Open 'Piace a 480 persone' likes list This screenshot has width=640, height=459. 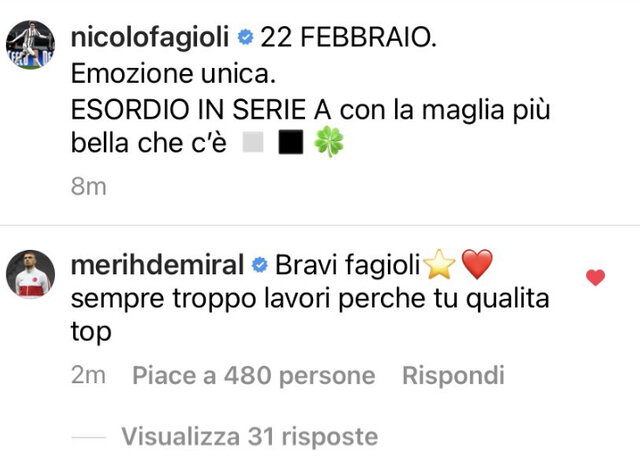[x=253, y=375]
